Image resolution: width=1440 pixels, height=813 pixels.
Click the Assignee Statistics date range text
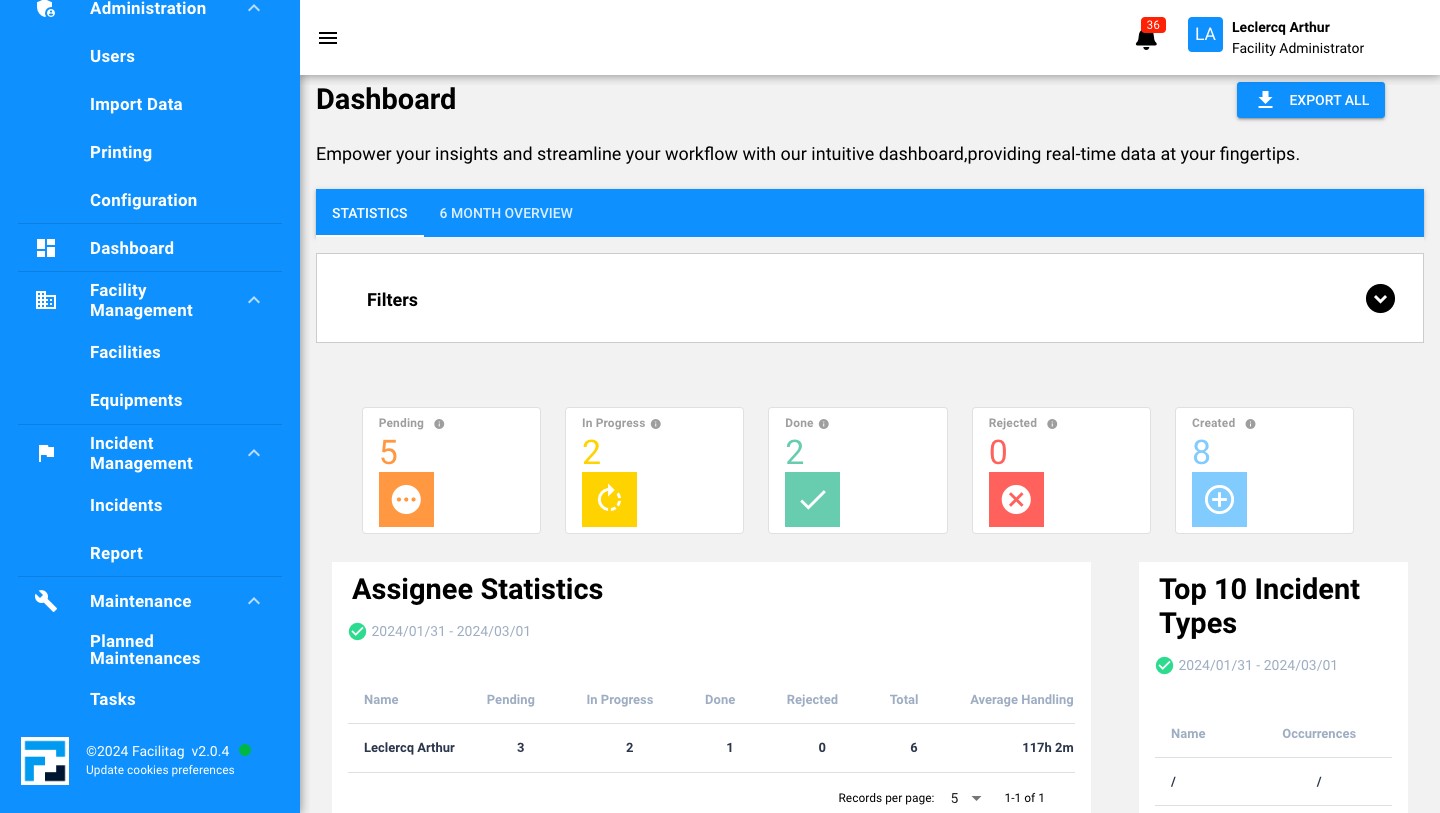[x=451, y=631]
